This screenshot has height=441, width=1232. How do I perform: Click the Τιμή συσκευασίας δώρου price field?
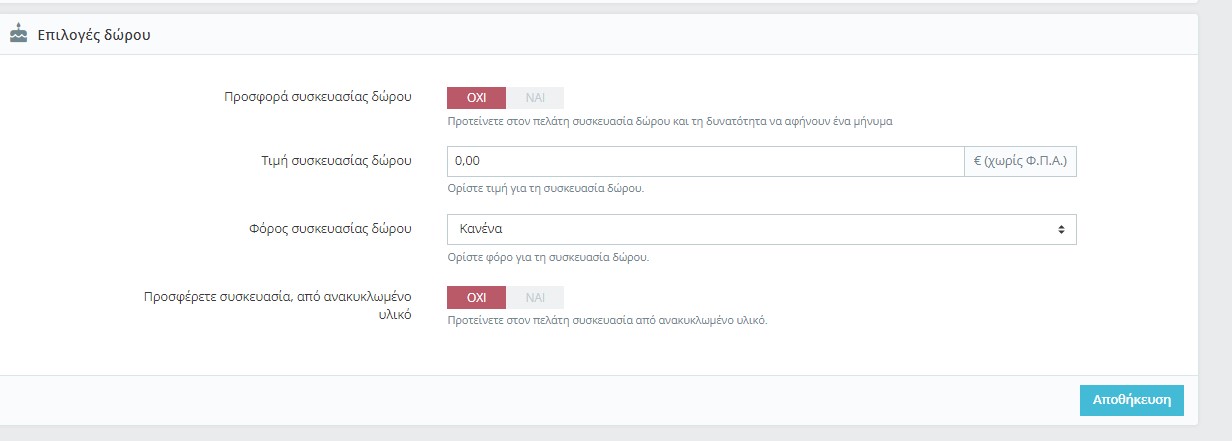pos(704,162)
